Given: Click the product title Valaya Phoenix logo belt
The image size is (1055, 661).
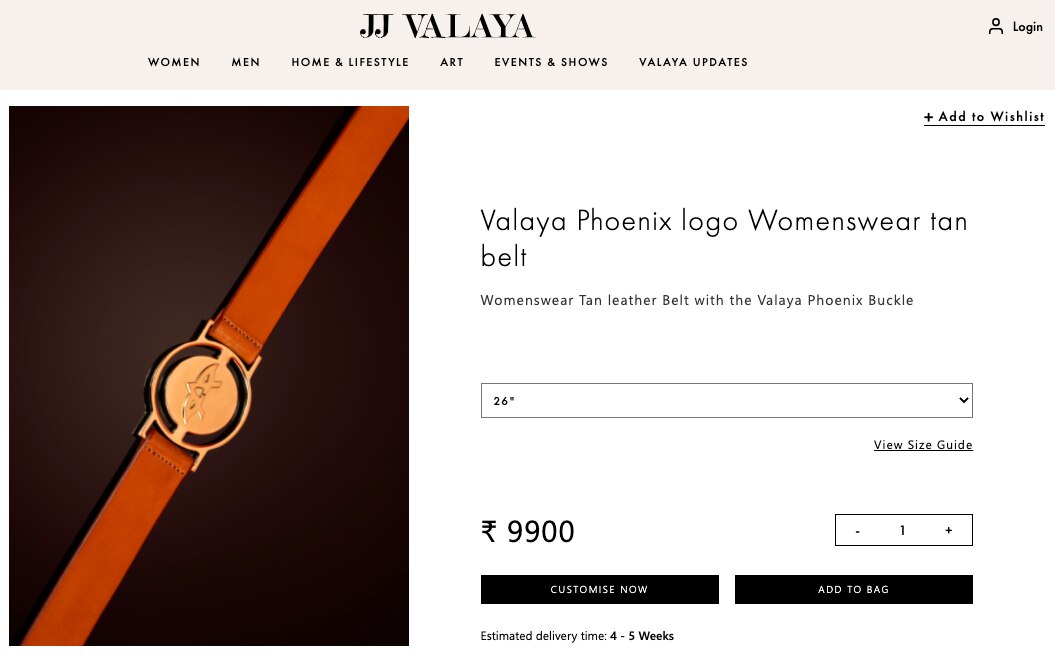Looking at the screenshot, I should (x=724, y=238).
